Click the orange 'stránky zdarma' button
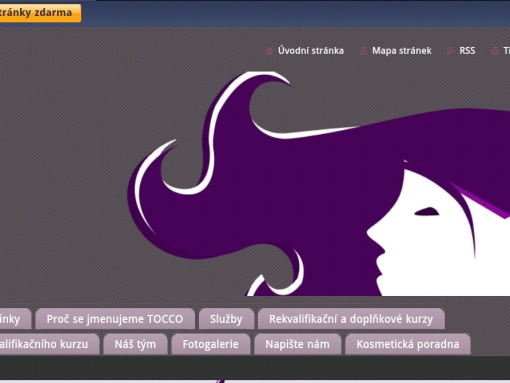 pos(40,13)
